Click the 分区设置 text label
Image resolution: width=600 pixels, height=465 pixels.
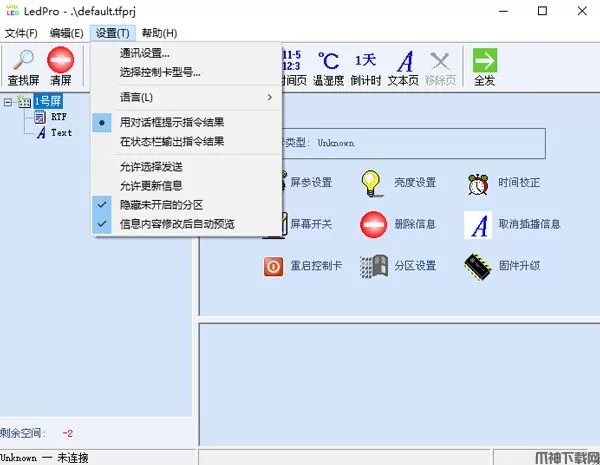point(416,266)
